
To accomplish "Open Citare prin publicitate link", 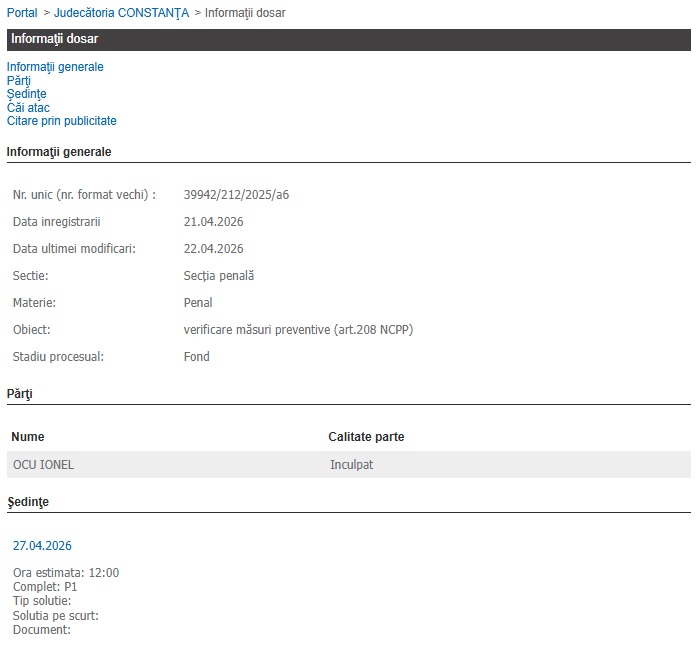I will pos(62,121).
